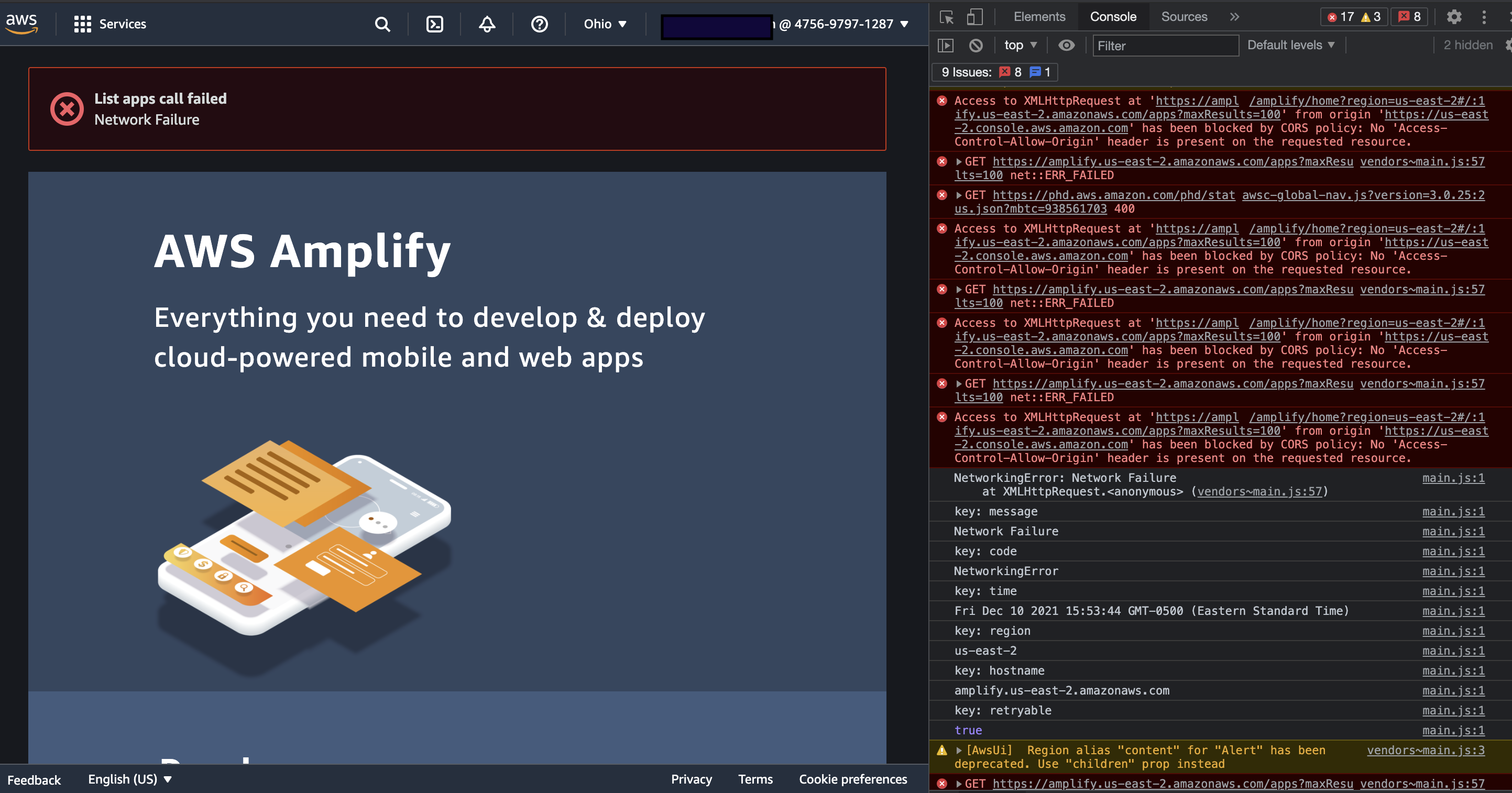The height and width of the screenshot is (793, 1512).
Task: Open the 'Default levels' dropdown
Action: [x=1290, y=45]
